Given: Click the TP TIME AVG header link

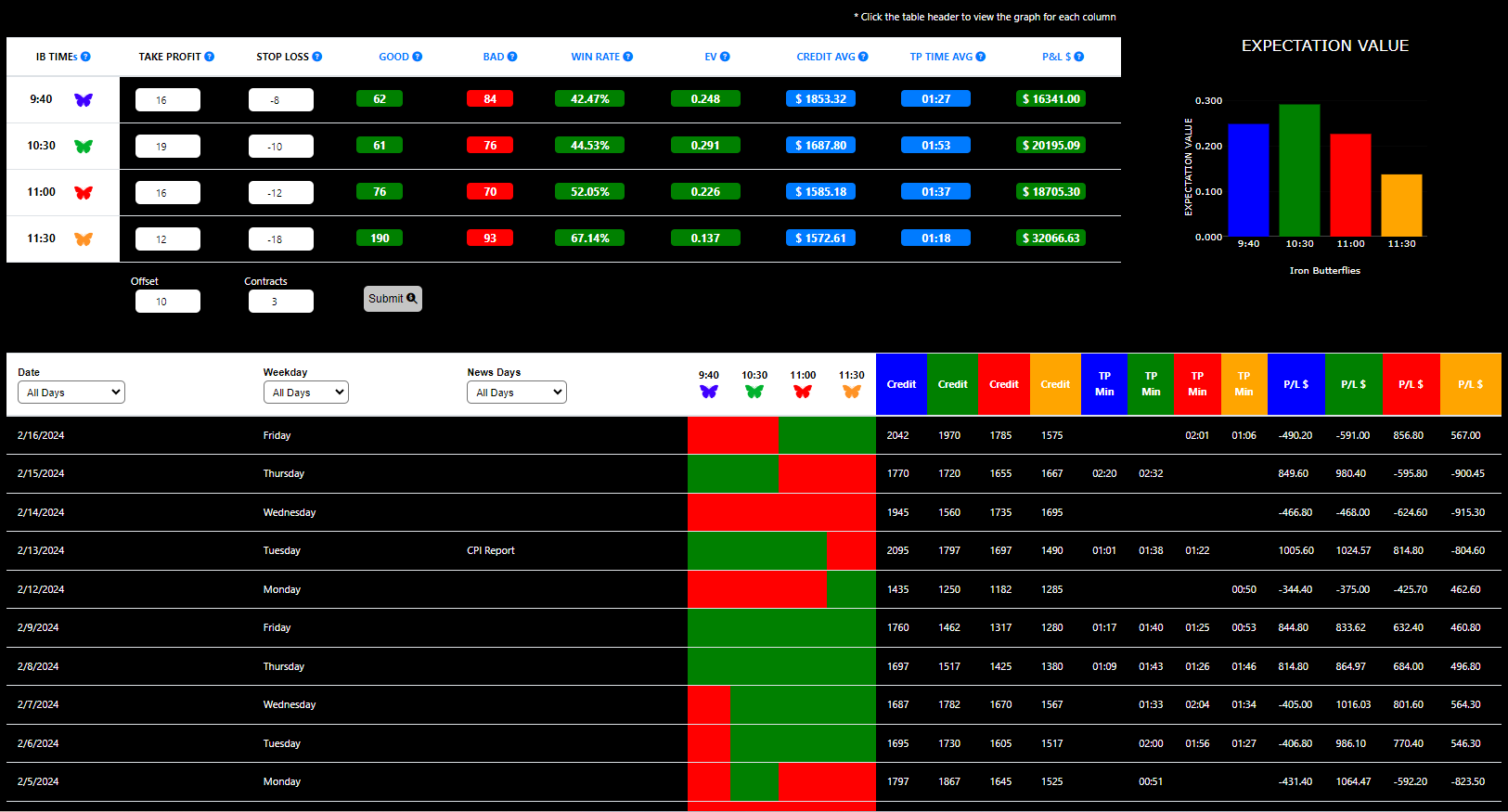Looking at the screenshot, I should point(941,57).
